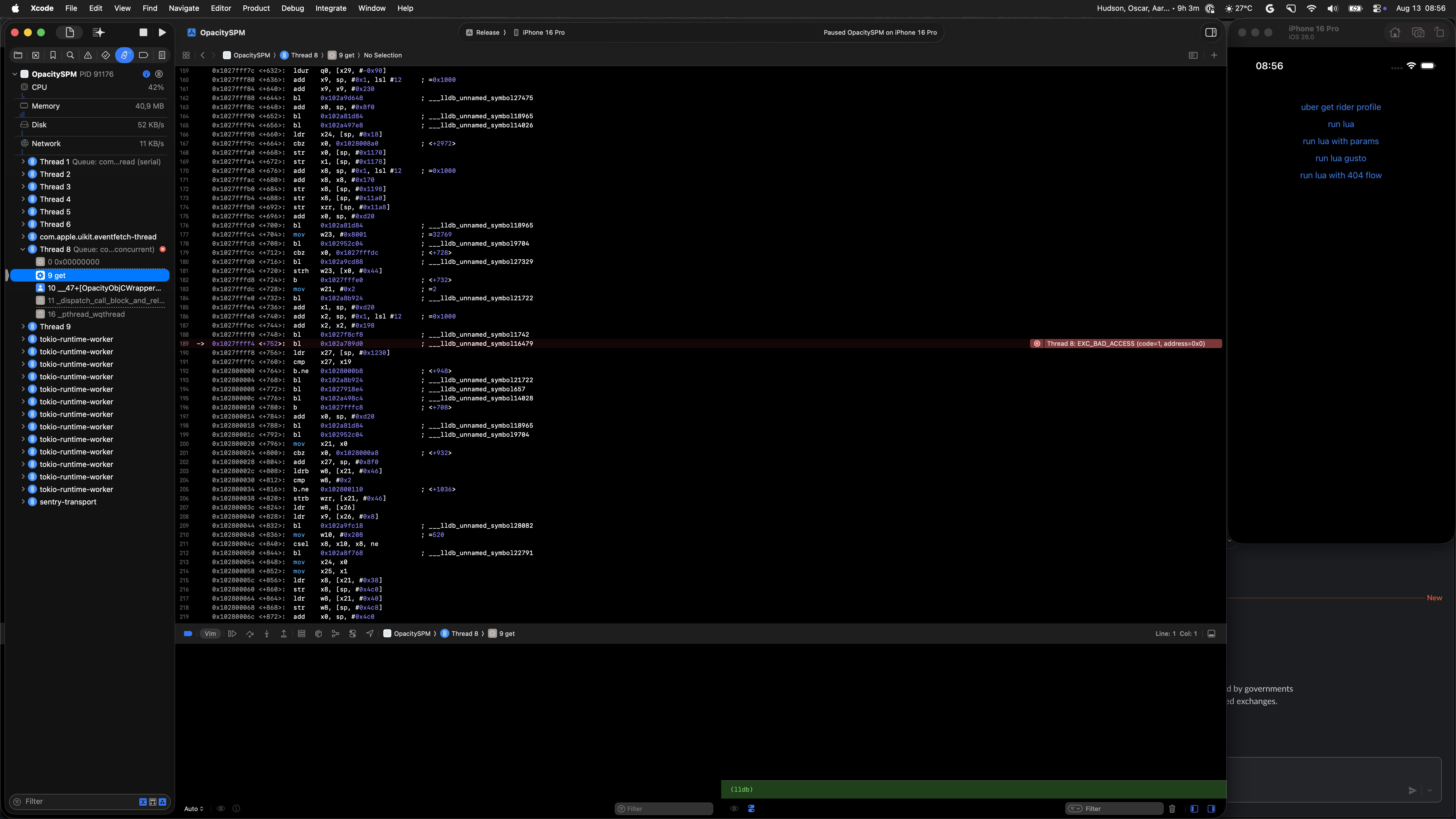Hide the debug area toggle
Viewport: 1456px width, 819px height.
[x=1211, y=634]
